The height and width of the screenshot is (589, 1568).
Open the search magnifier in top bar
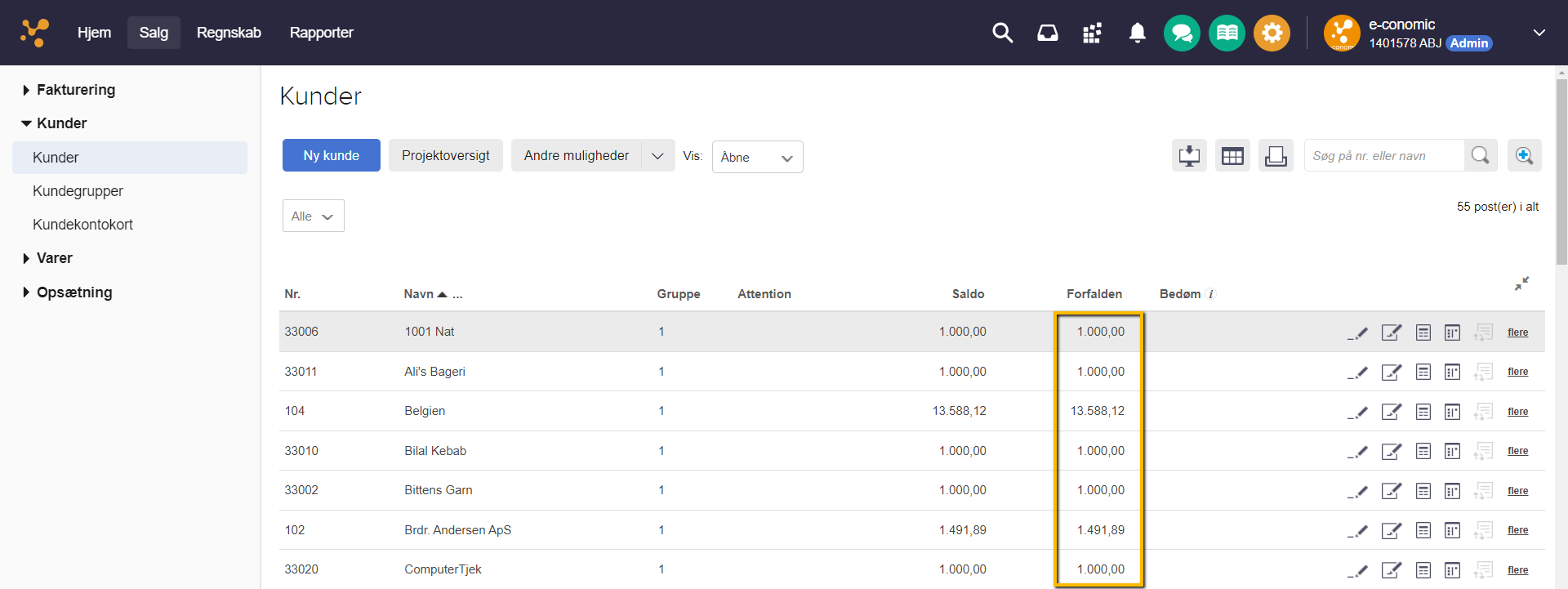point(1002,33)
